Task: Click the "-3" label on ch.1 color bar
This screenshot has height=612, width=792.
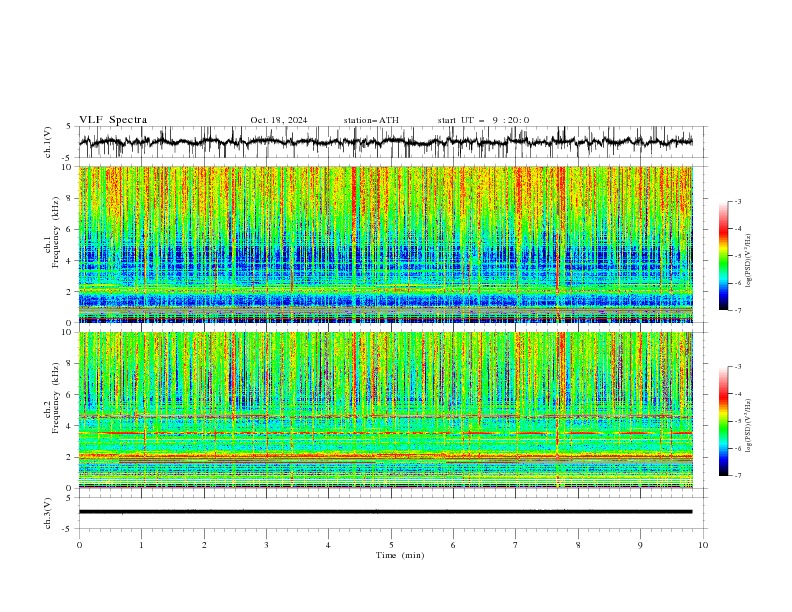Action: coord(737,201)
